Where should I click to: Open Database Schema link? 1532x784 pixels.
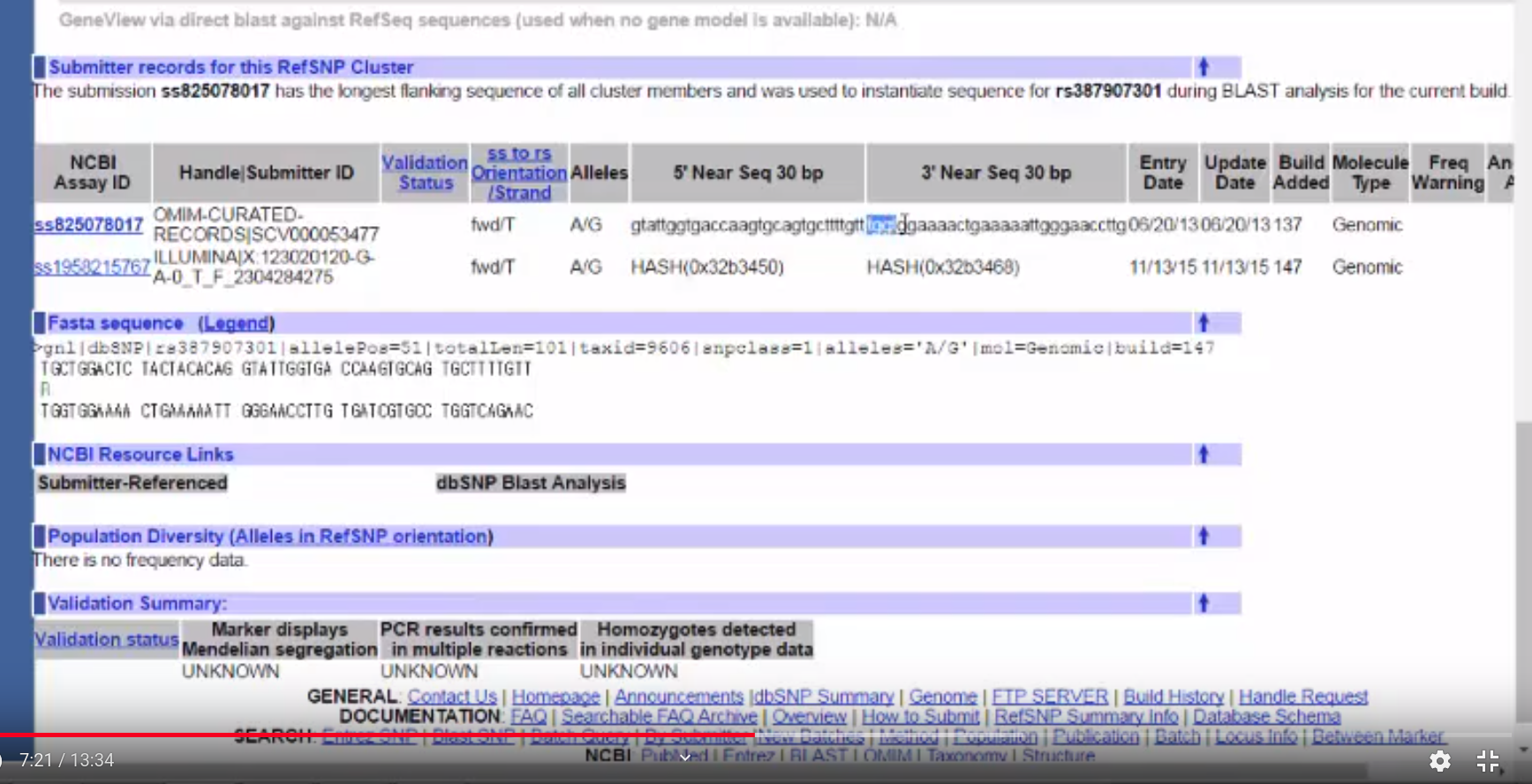[x=1267, y=716]
